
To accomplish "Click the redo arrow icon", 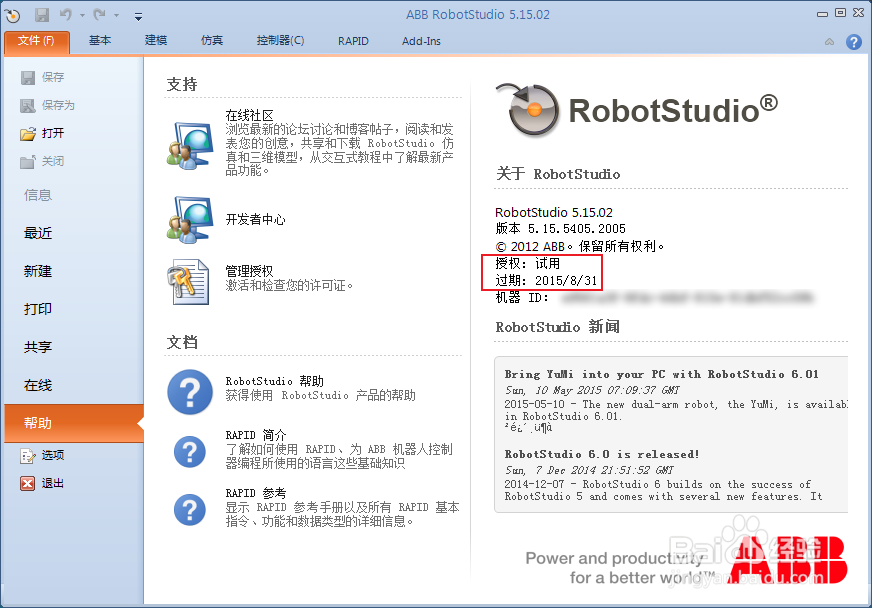I will (x=100, y=15).
